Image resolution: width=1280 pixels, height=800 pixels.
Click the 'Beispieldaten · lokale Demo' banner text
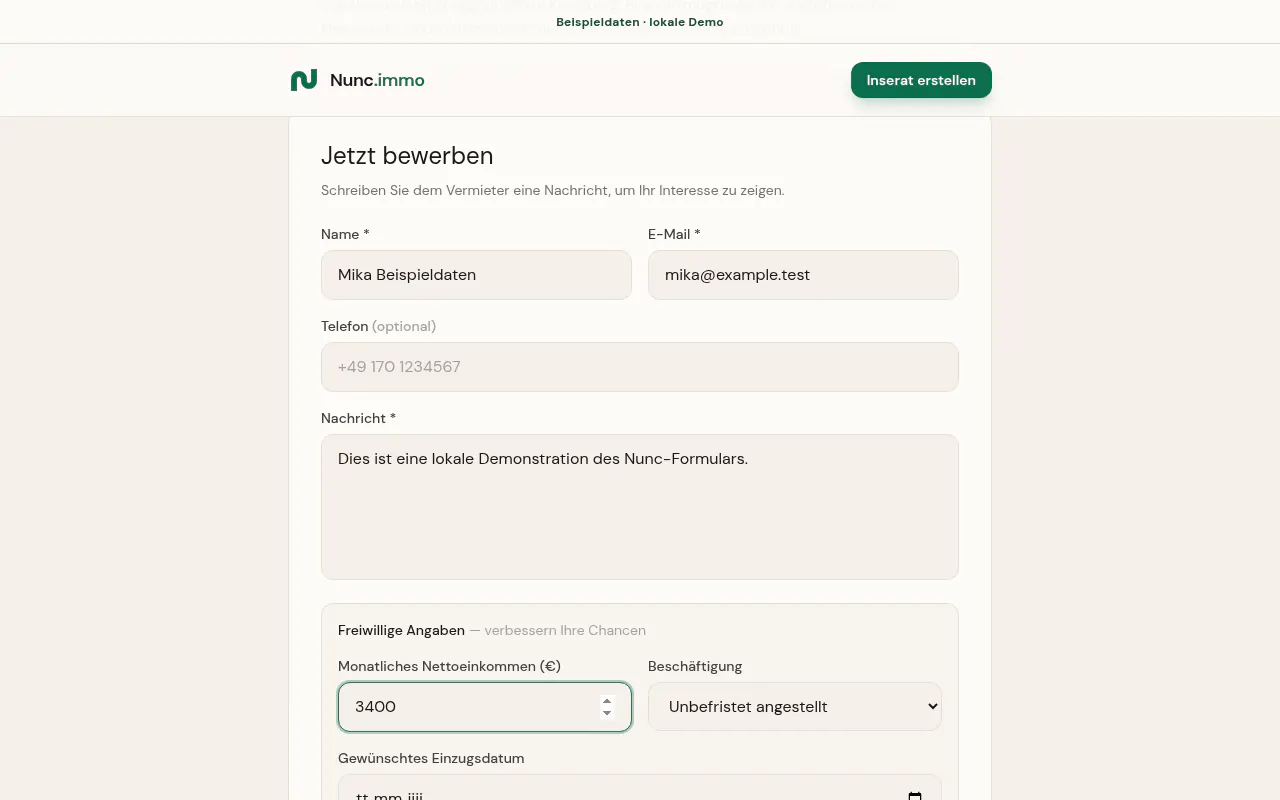(x=640, y=22)
